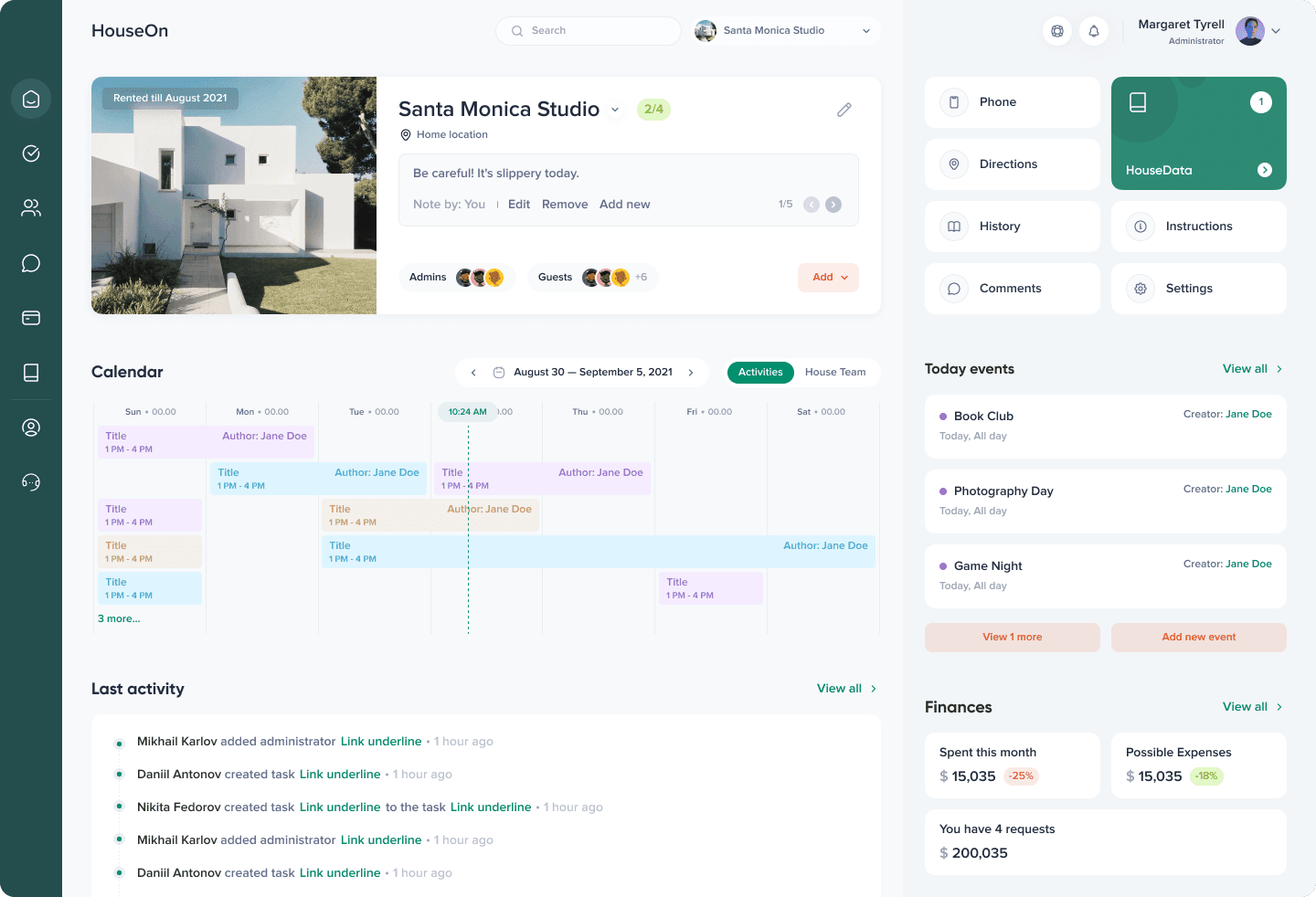Go to next calendar week
The width and height of the screenshot is (1316, 897).
click(x=691, y=373)
